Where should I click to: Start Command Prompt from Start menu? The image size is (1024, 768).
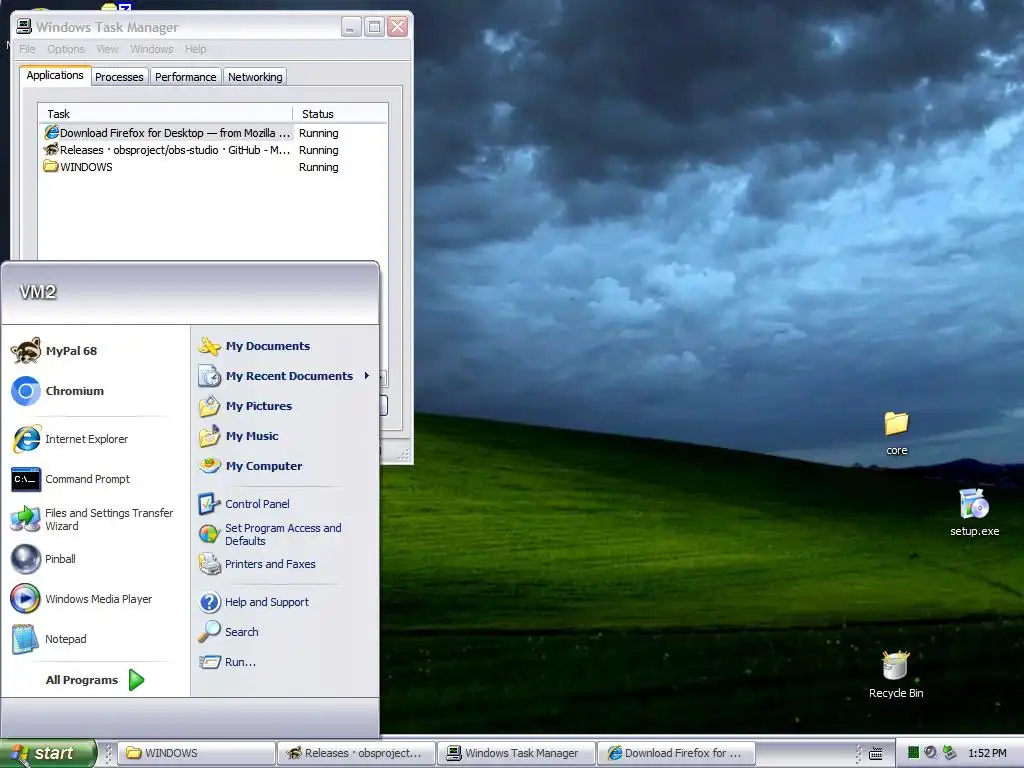point(71,479)
